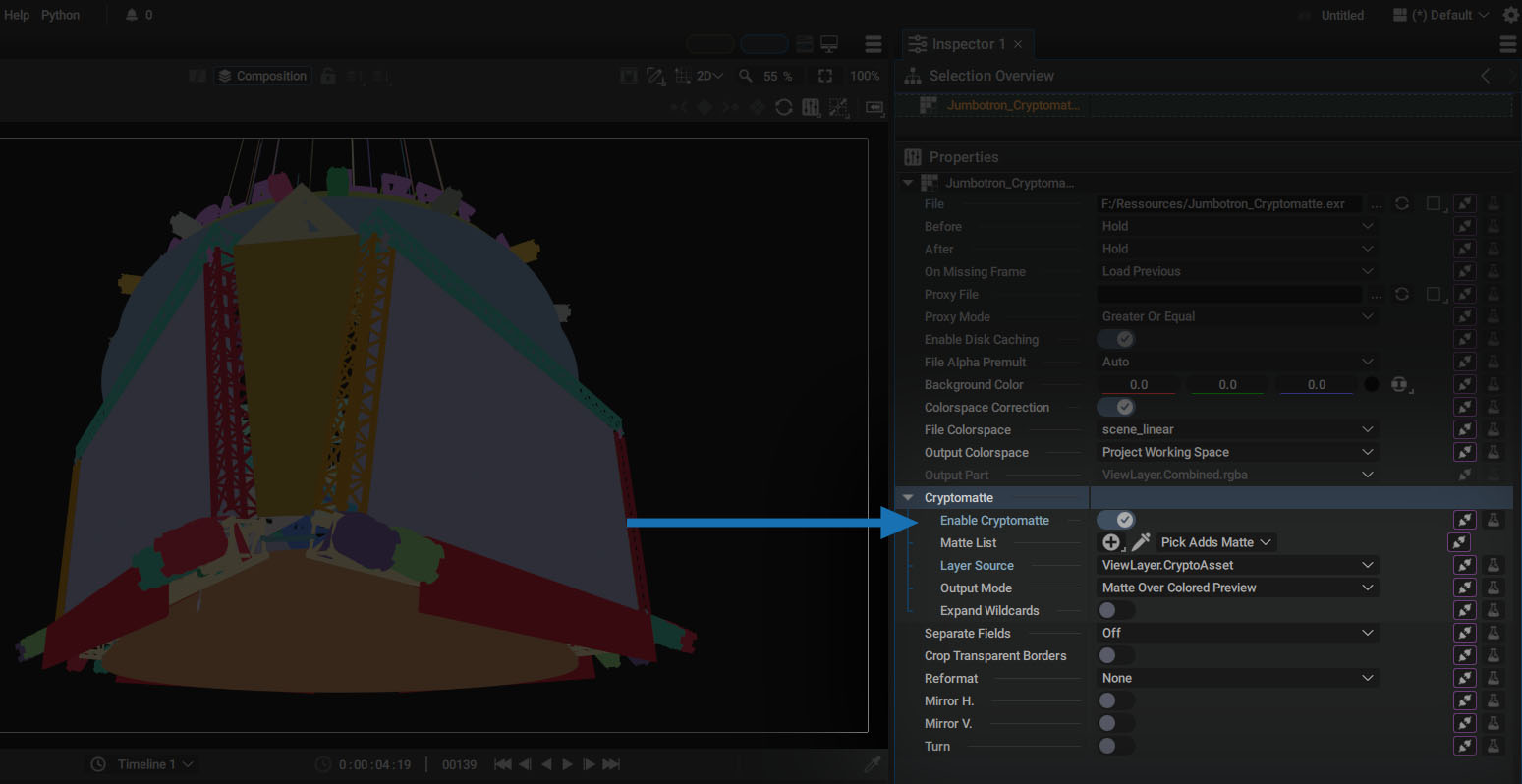Open the Reformat dropdown
Screen dimensions: 1522x784
[x=1237, y=678]
